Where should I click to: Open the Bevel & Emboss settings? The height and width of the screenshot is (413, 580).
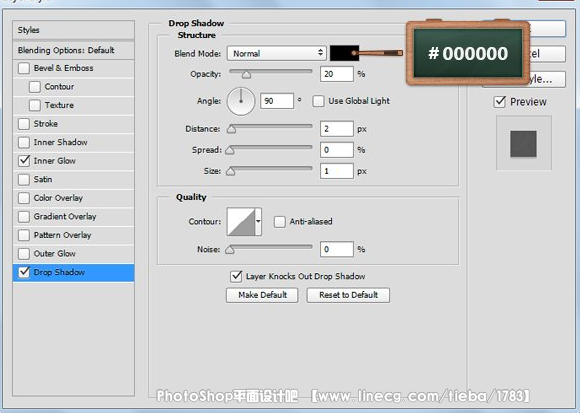(63, 68)
